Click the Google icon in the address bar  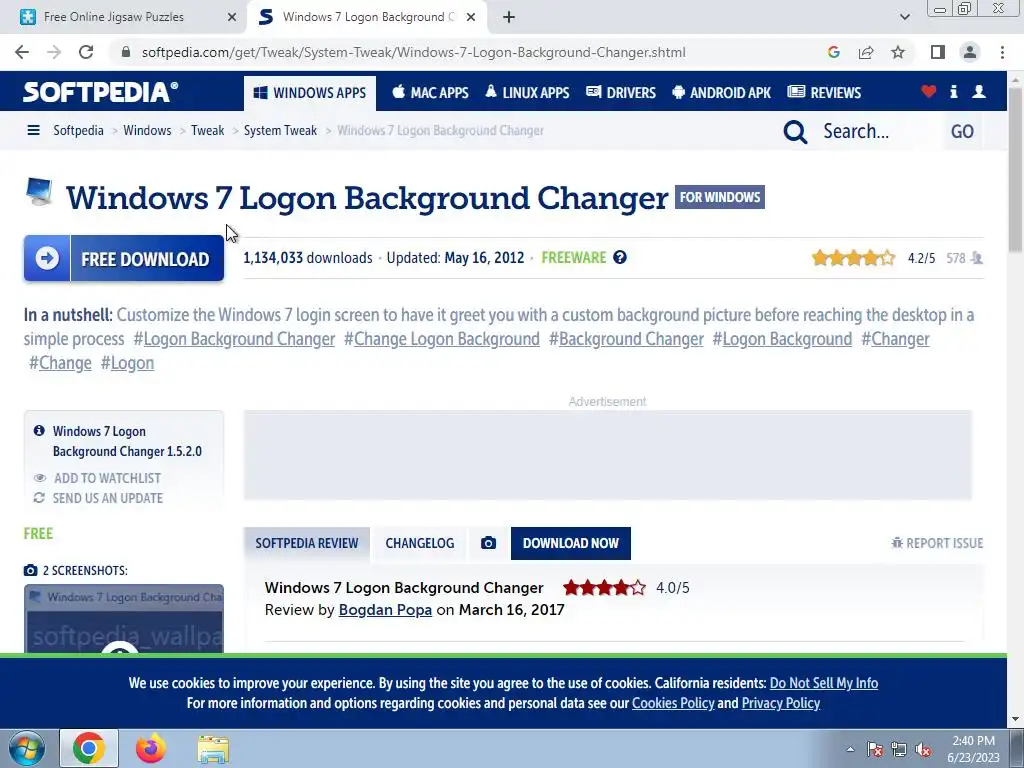[x=833, y=52]
